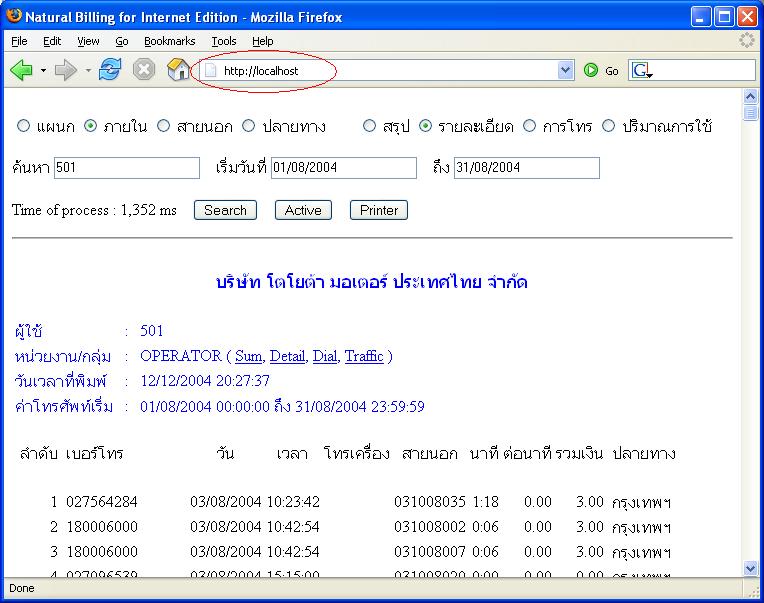764x603 pixels.
Task: Expand the address bar URL dropdown
Action: tap(565, 71)
